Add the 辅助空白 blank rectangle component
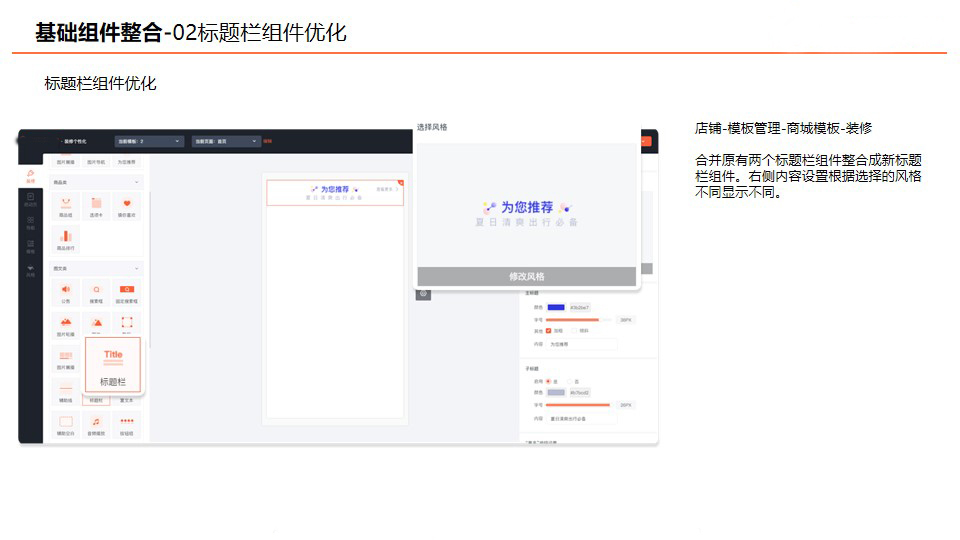Image resolution: width=960 pixels, height=540 pixels. pos(66,425)
